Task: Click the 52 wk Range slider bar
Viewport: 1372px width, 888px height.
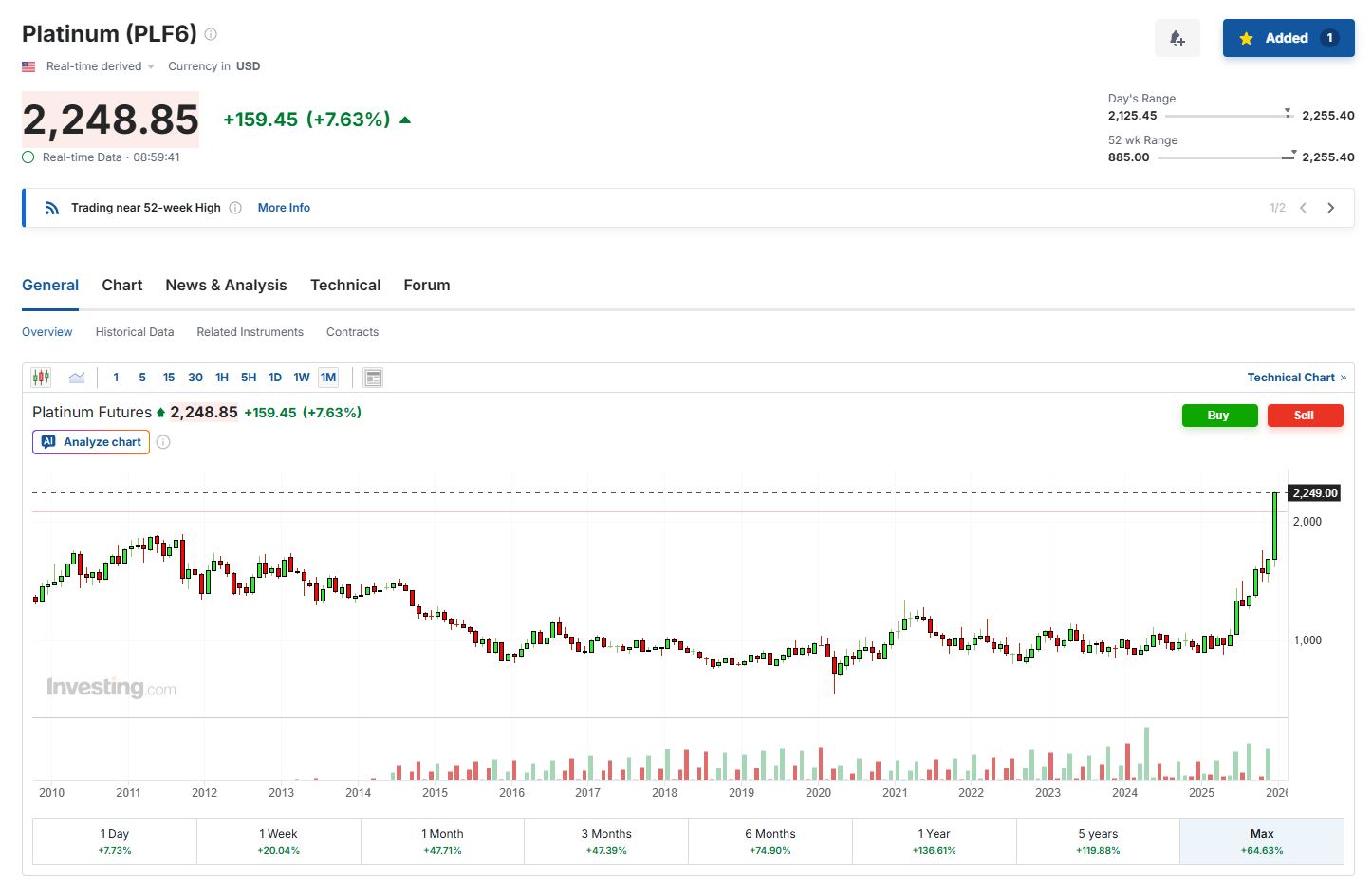Action: 1226,157
